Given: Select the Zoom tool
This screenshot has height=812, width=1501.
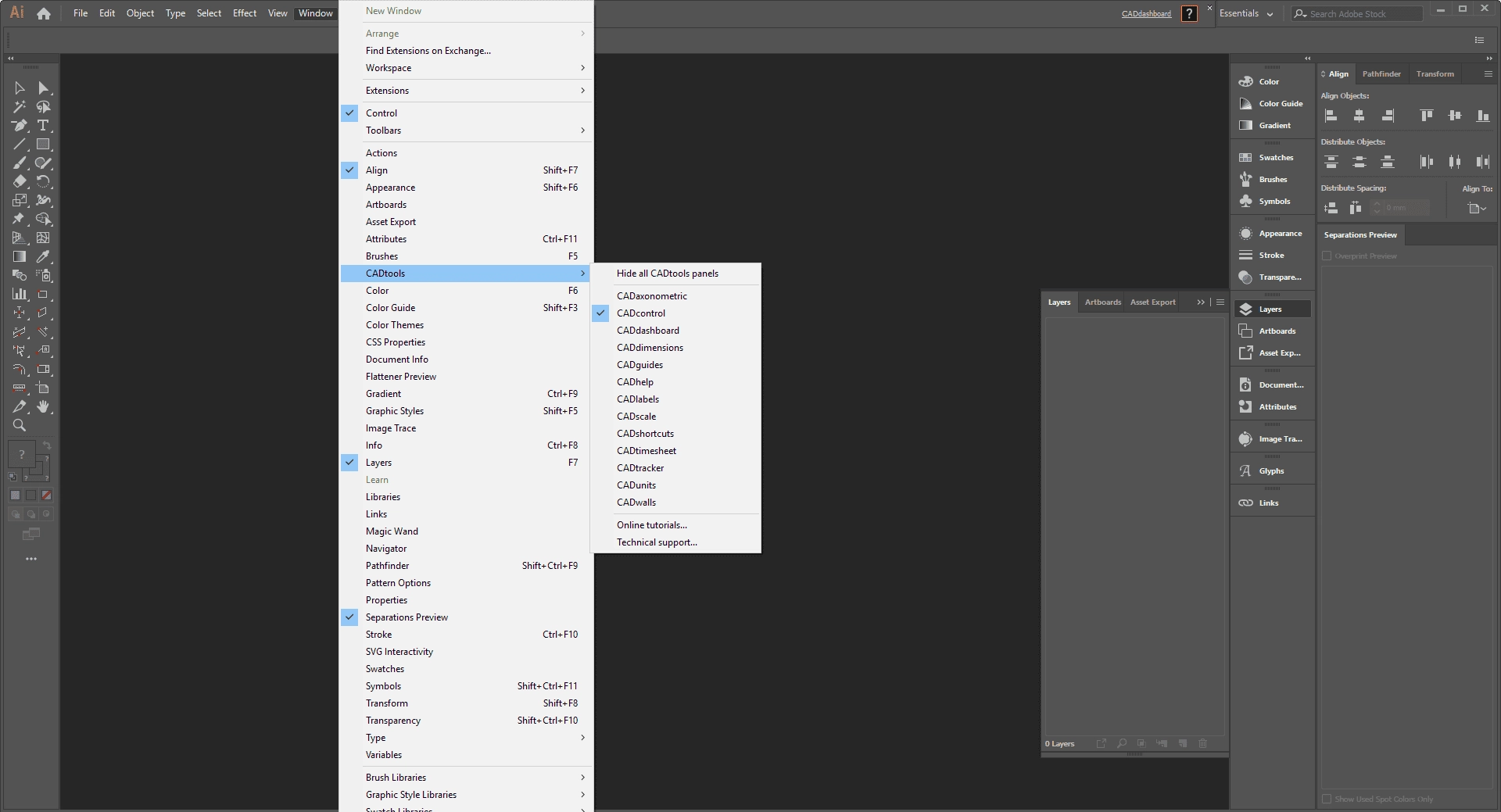Looking at the screenshot, I should pyautogui.click(x=20, y=426).
